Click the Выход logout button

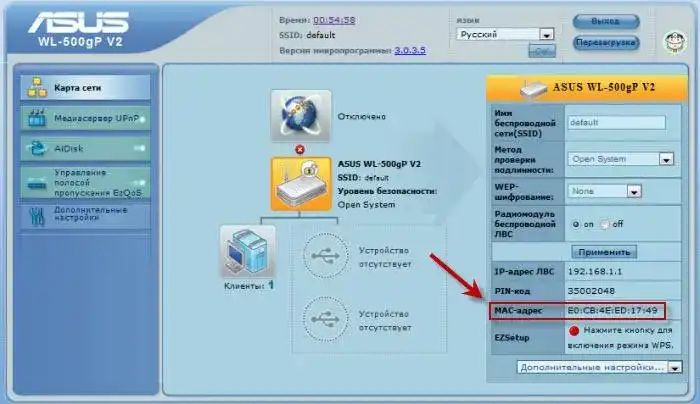coord(605,21)
